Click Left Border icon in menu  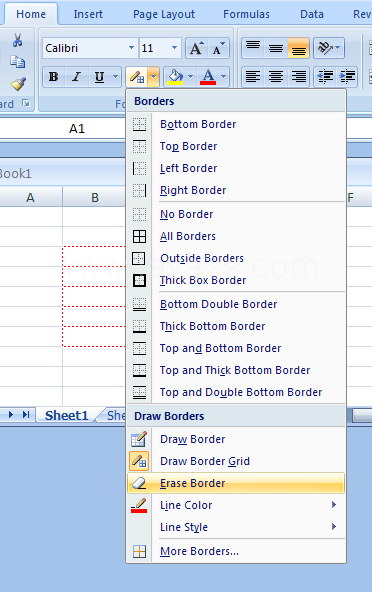[139, 168]
